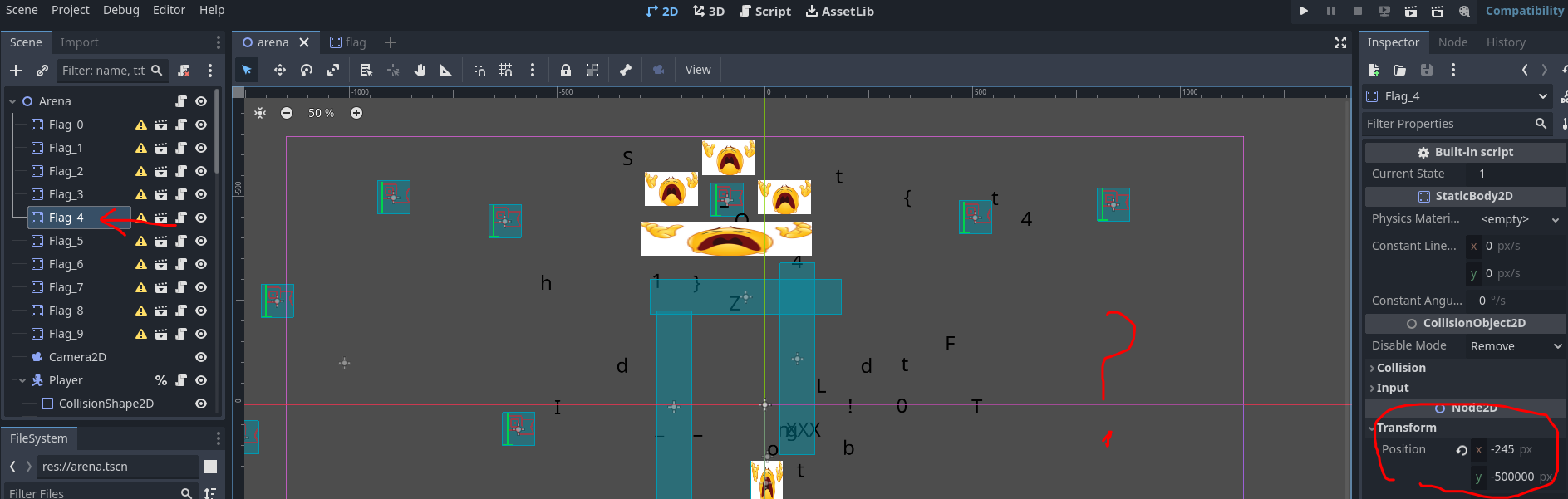The width and height of the screenshot is (1568, 499).
Task: Open list of selectable nodes tool
Action: click(x=366, y=70)
